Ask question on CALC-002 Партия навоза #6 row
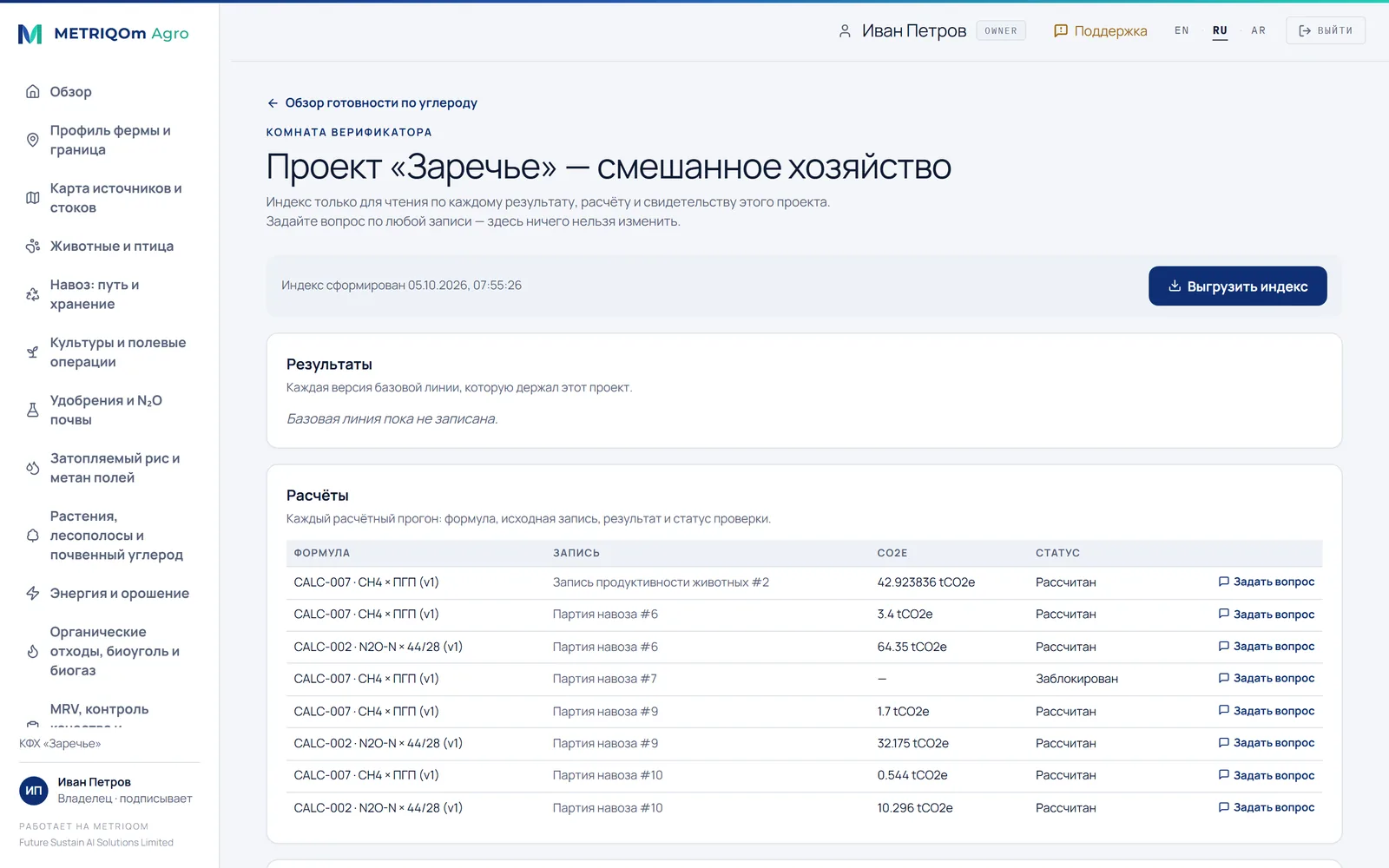 tap(1266, 647)
